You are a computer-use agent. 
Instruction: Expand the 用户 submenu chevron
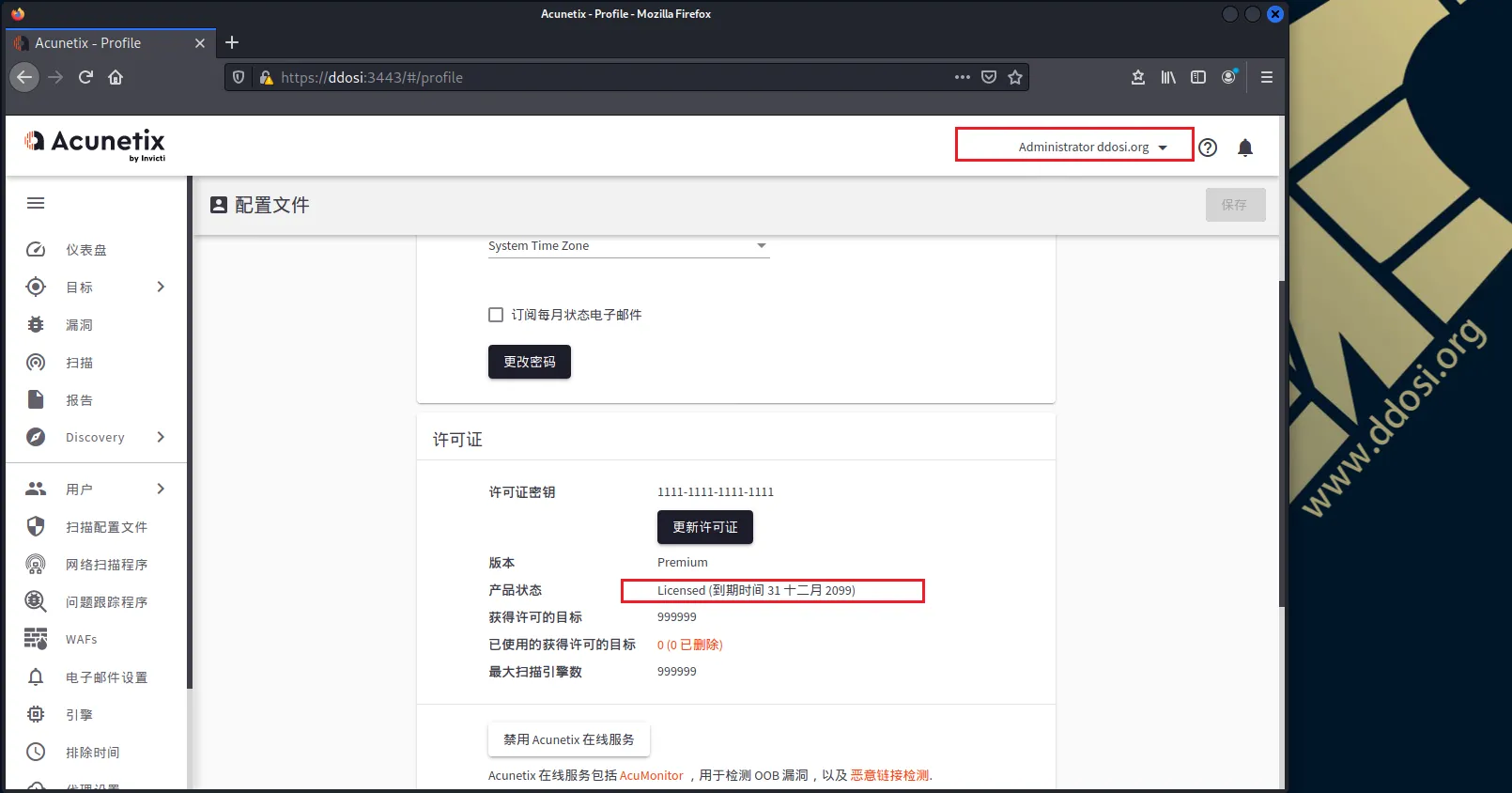coord(161,489)
